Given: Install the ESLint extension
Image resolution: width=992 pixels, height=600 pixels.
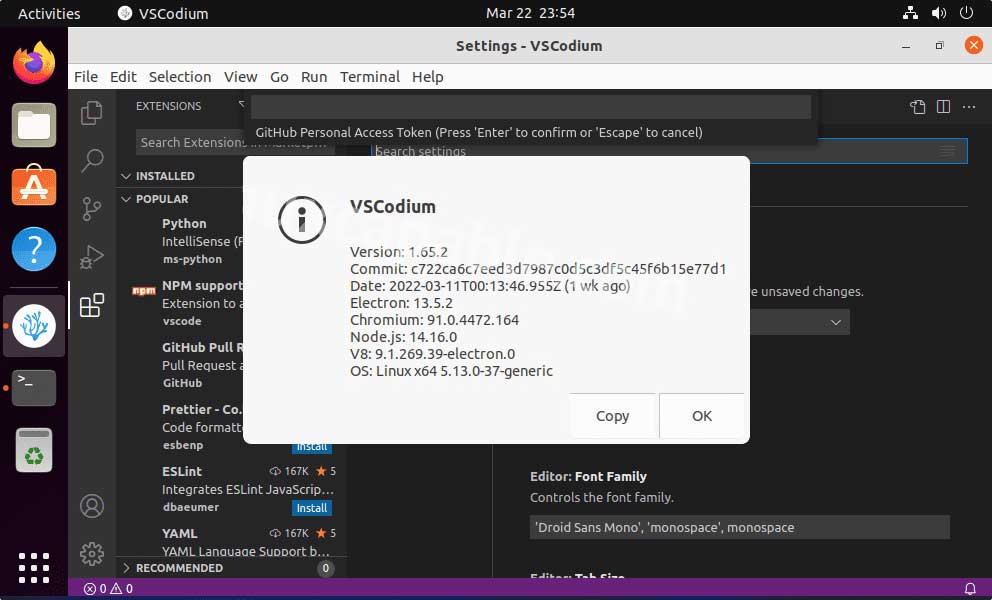Looking at the screenshot, I should 312,508.
